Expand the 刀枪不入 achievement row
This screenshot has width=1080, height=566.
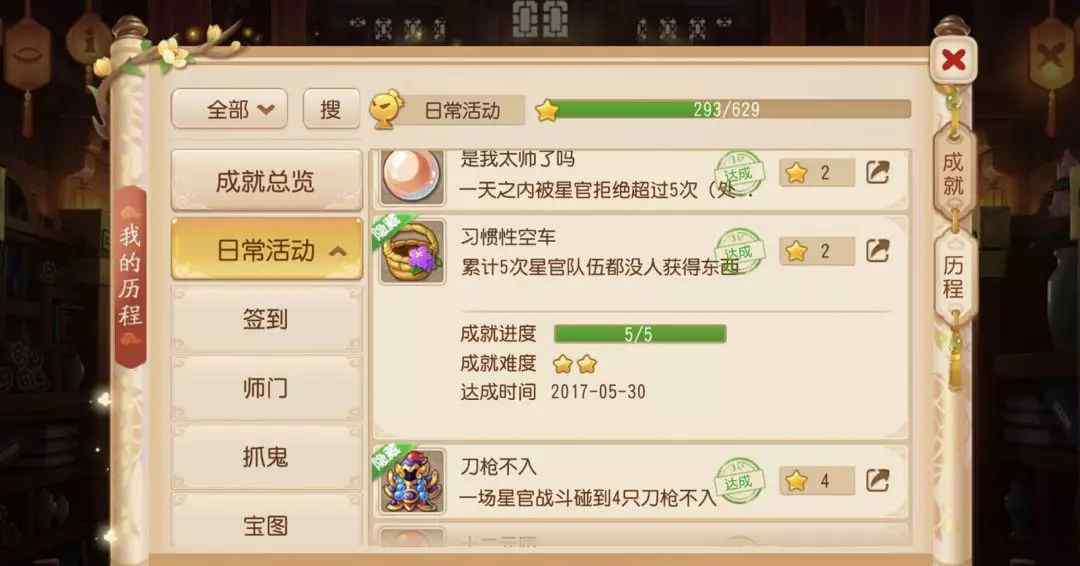pyautogui.click(x=641, y=481)
